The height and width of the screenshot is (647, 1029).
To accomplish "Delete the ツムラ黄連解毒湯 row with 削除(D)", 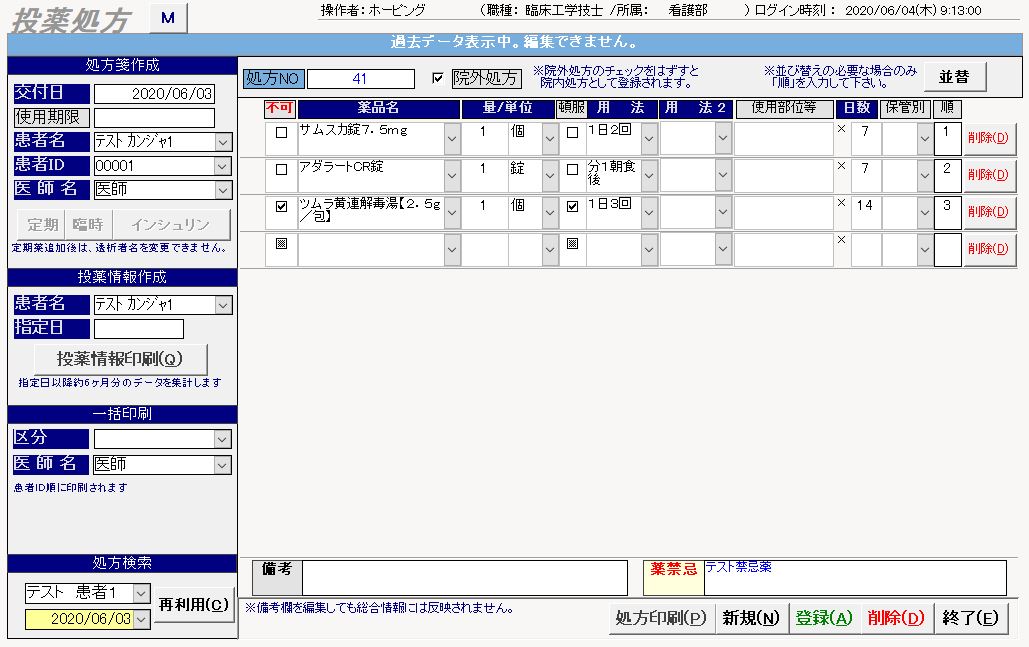I will [x=988, y=212].
